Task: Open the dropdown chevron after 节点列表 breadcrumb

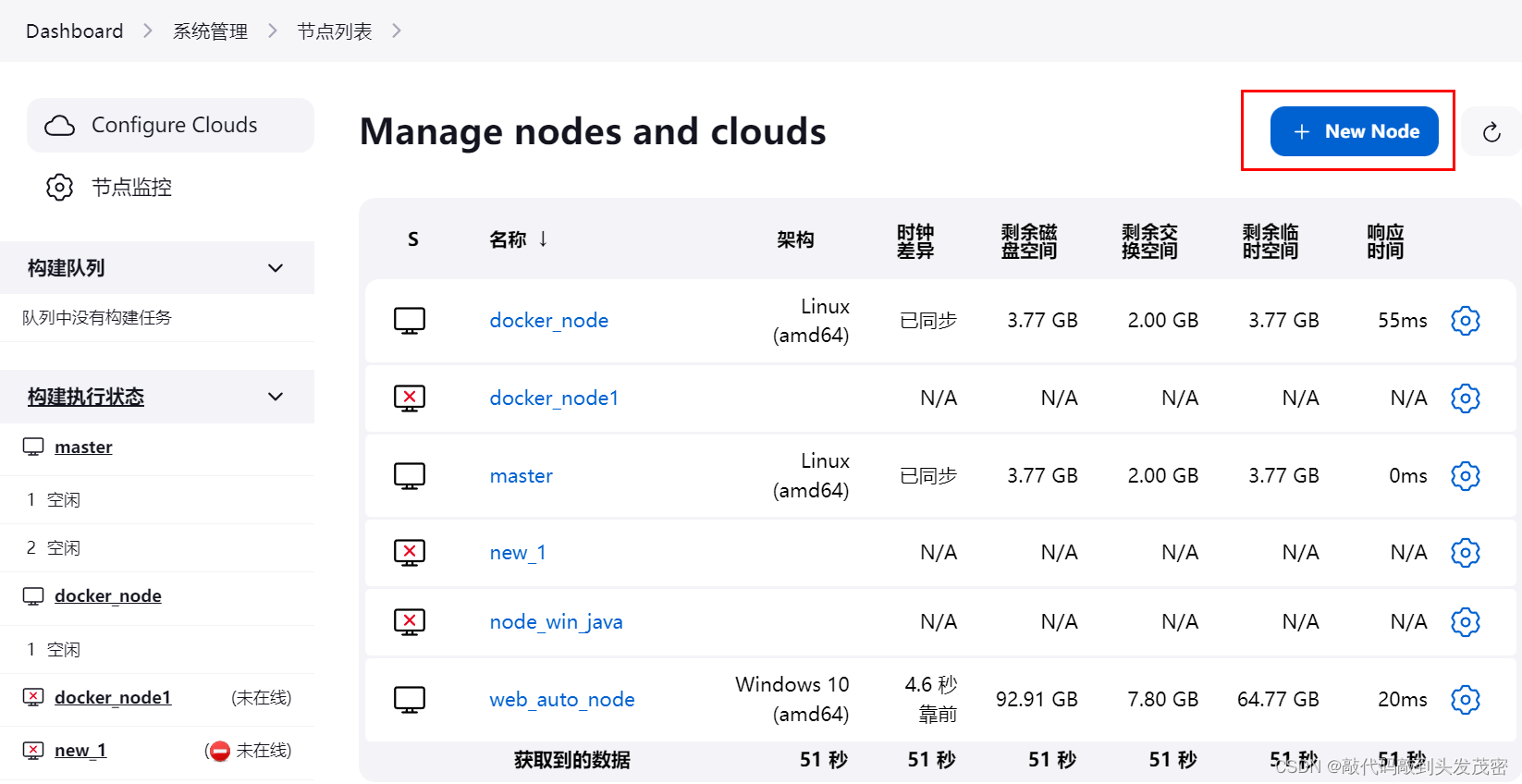Action: [397, 31]
